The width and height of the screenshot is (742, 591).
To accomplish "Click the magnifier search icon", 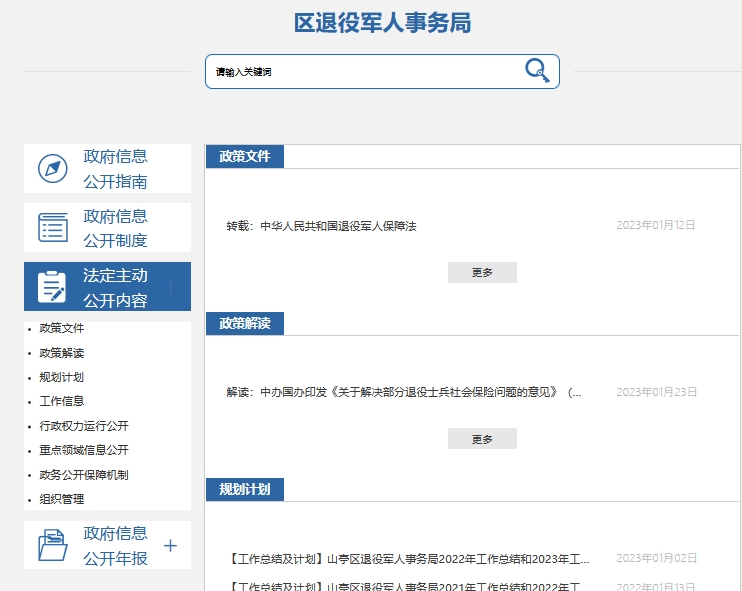I will click(x=537, y=71).
